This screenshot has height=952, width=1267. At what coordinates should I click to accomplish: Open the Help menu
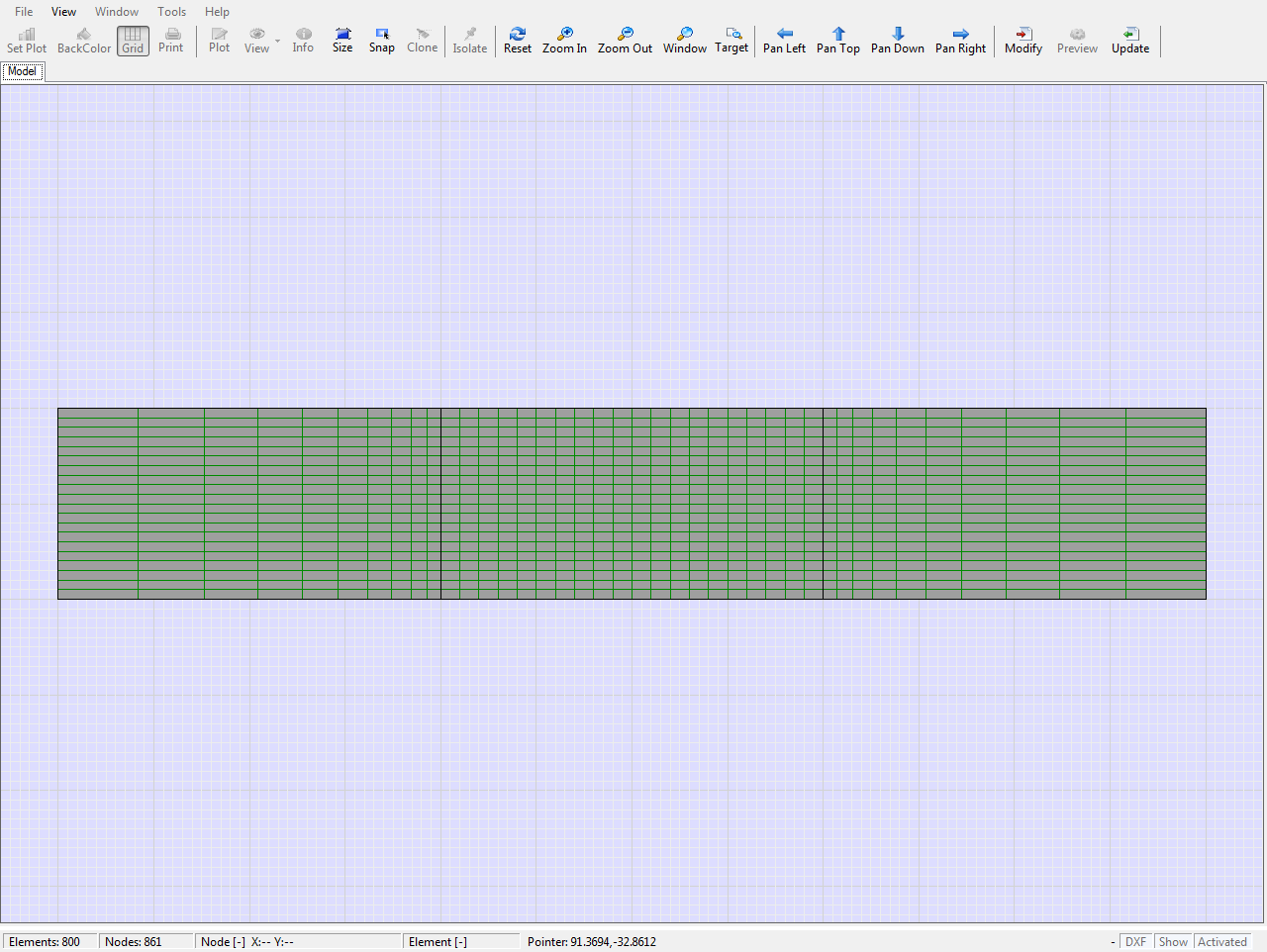coord(217,12)
